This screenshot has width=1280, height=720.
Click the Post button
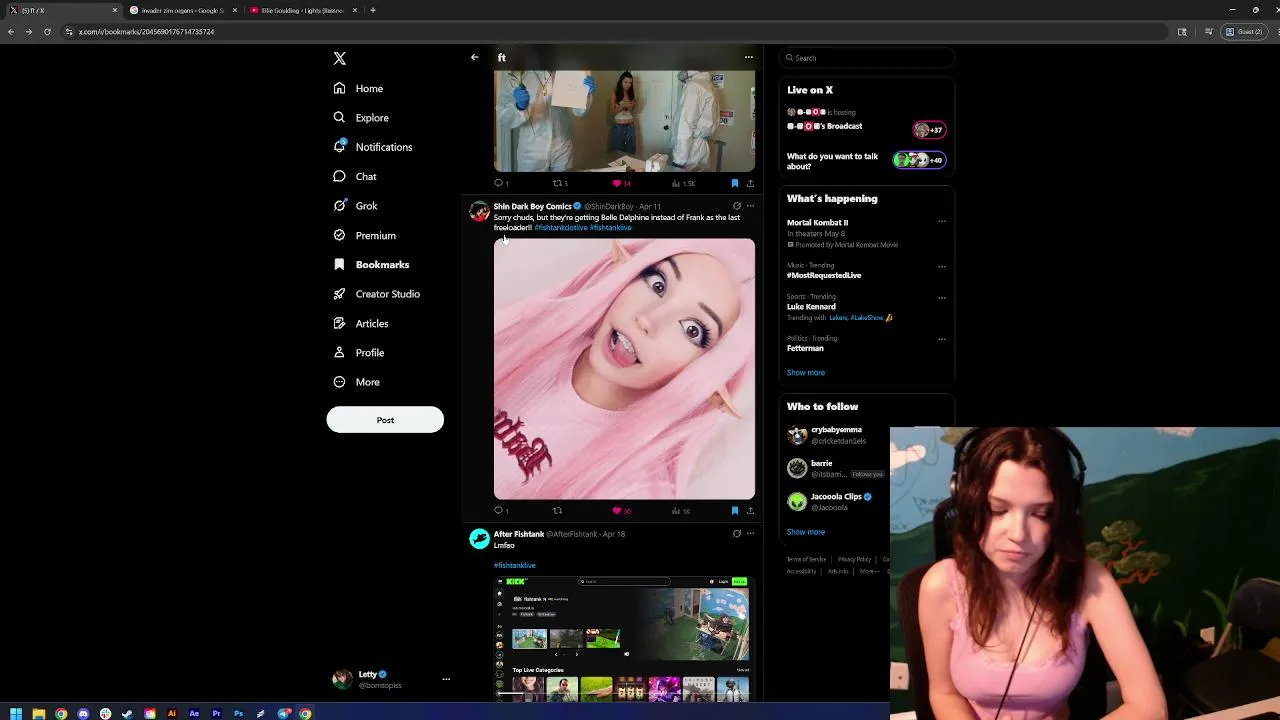[x=385, y=420]
